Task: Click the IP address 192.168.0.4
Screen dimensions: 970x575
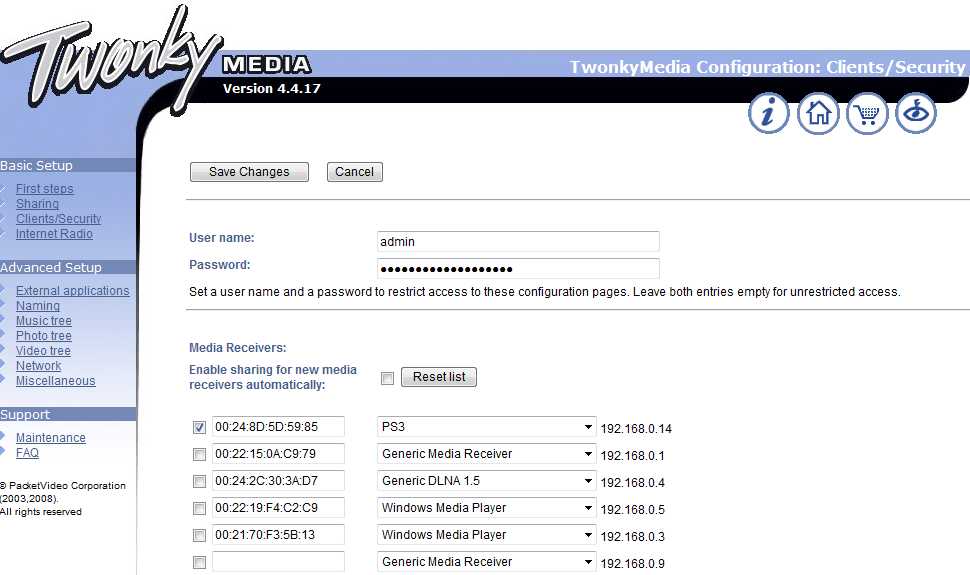Action: 632,482
